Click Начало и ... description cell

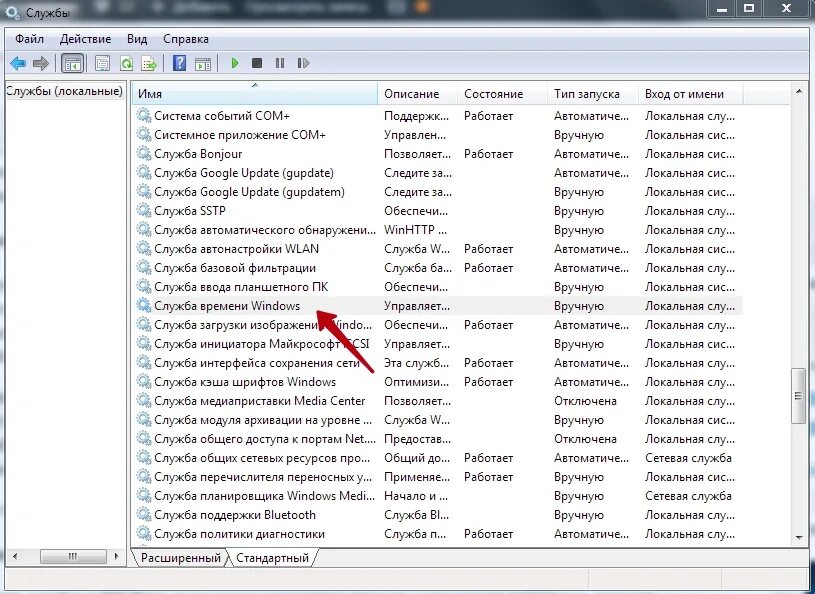[x=416, y=496]
